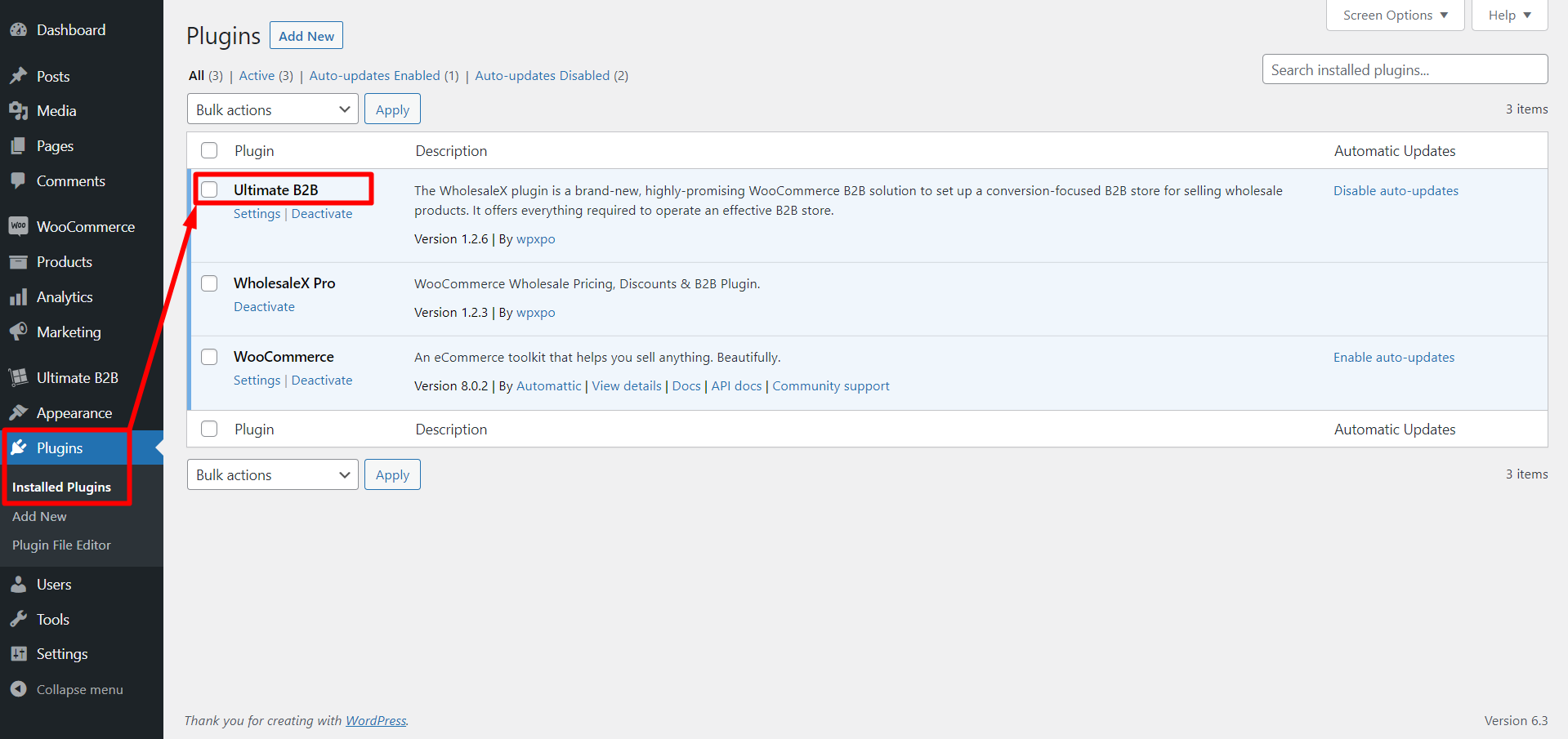Click the Analytics bar chart icon

pos(18,297)
